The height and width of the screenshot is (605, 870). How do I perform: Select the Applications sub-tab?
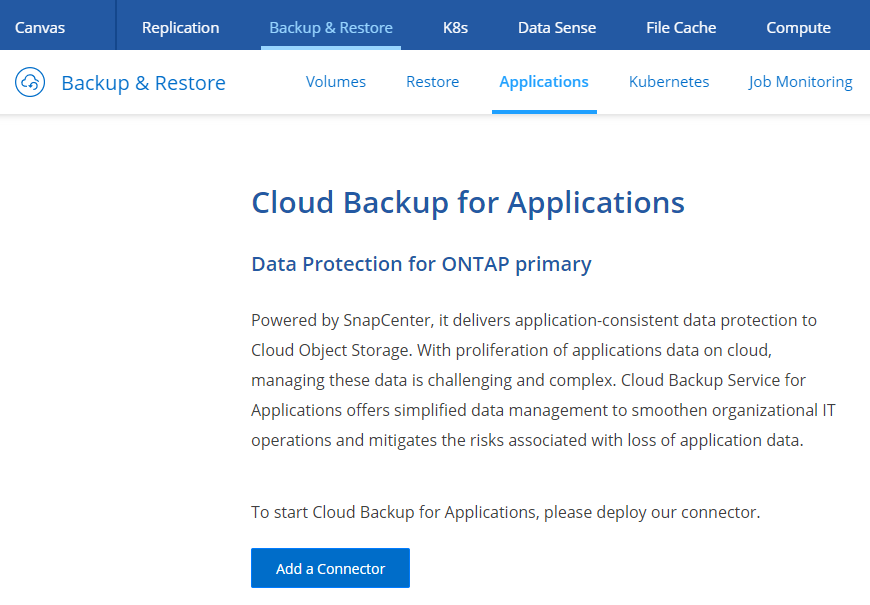pyautogui.click(x=544, y=81)
